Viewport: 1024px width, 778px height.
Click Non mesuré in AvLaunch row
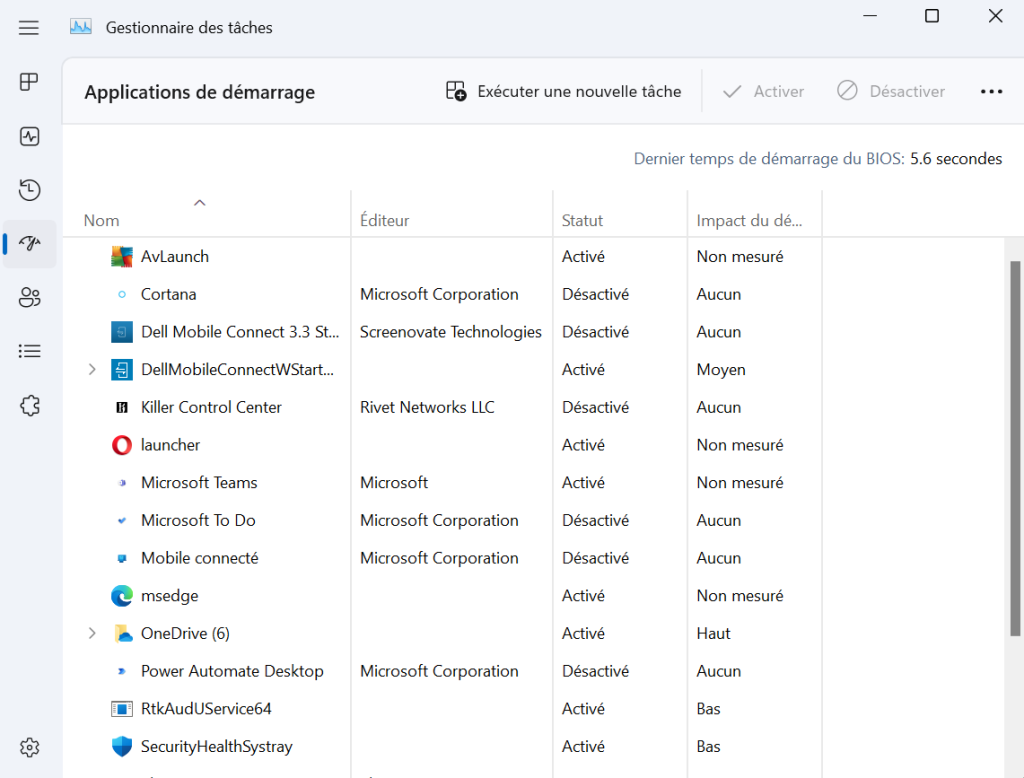[x=740, y=257]
